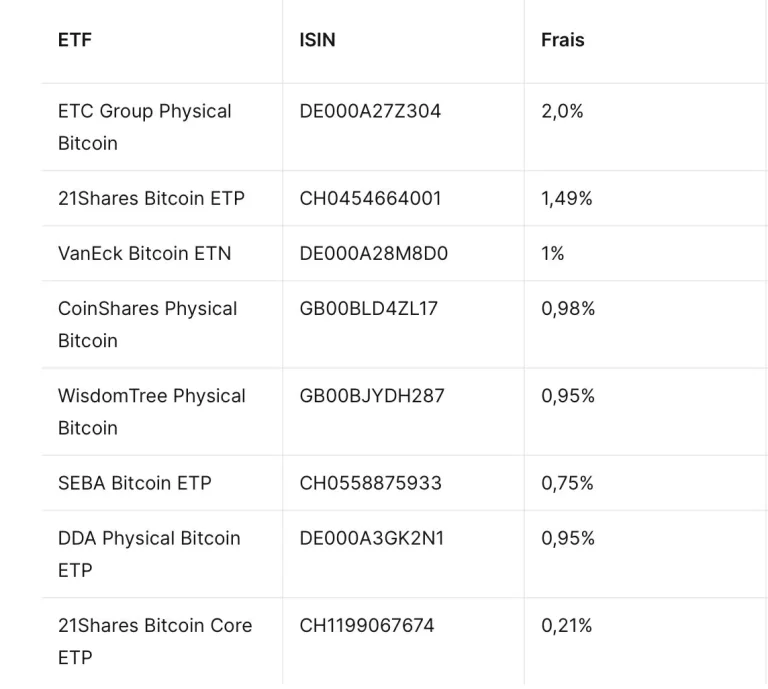Click the Frais column header
The image size is (768, 689).
click(x=563, y=40)
